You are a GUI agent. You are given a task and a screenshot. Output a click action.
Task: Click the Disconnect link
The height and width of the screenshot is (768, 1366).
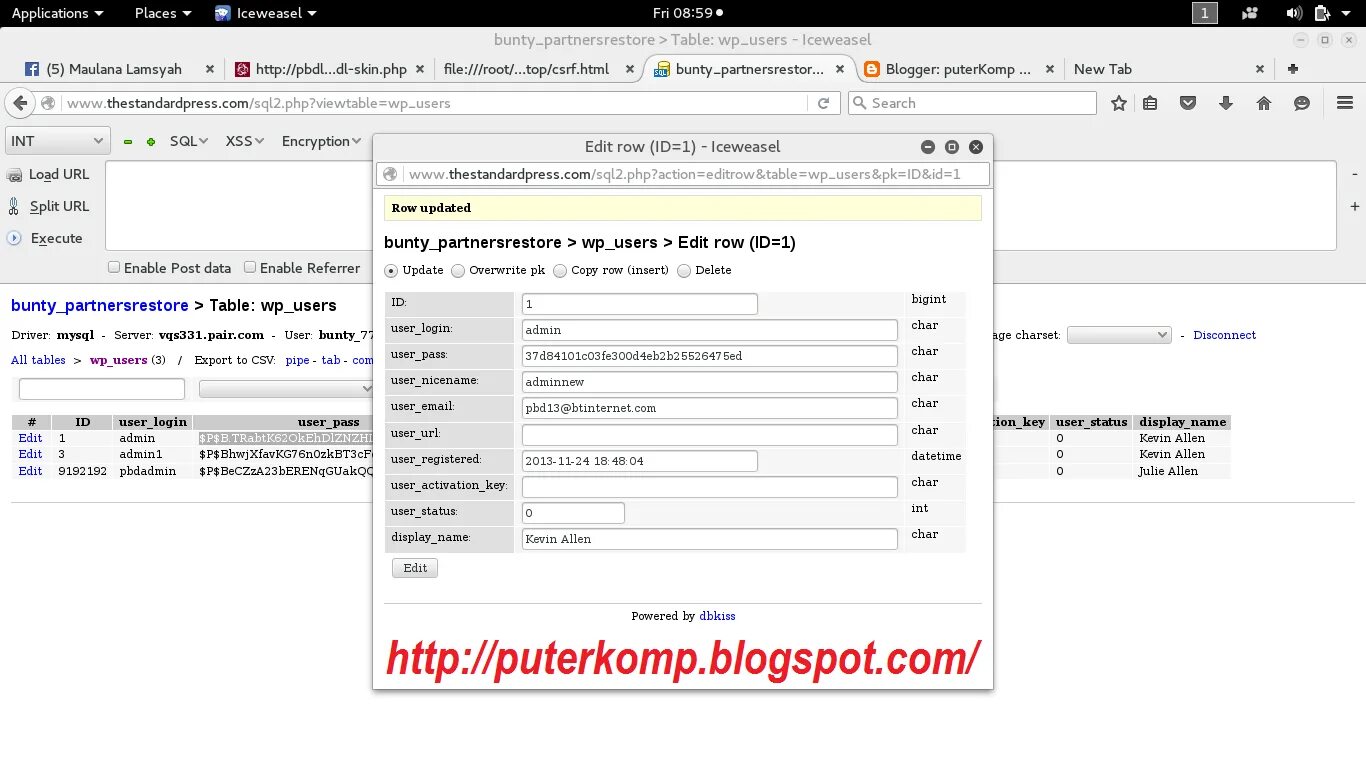click(1224, 335)
